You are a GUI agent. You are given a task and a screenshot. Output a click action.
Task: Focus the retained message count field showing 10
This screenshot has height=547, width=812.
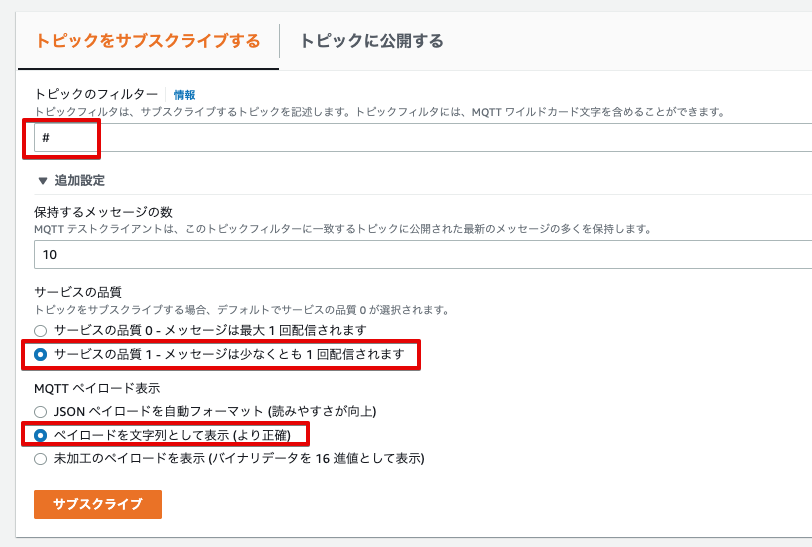pyautogui.click(x=423, y=255)
